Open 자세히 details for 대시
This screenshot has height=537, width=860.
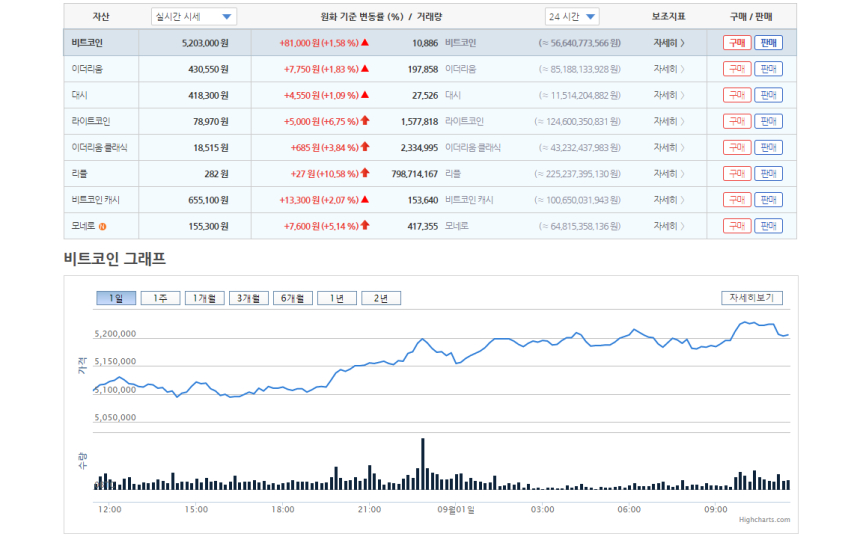click(x=669, y=95)
